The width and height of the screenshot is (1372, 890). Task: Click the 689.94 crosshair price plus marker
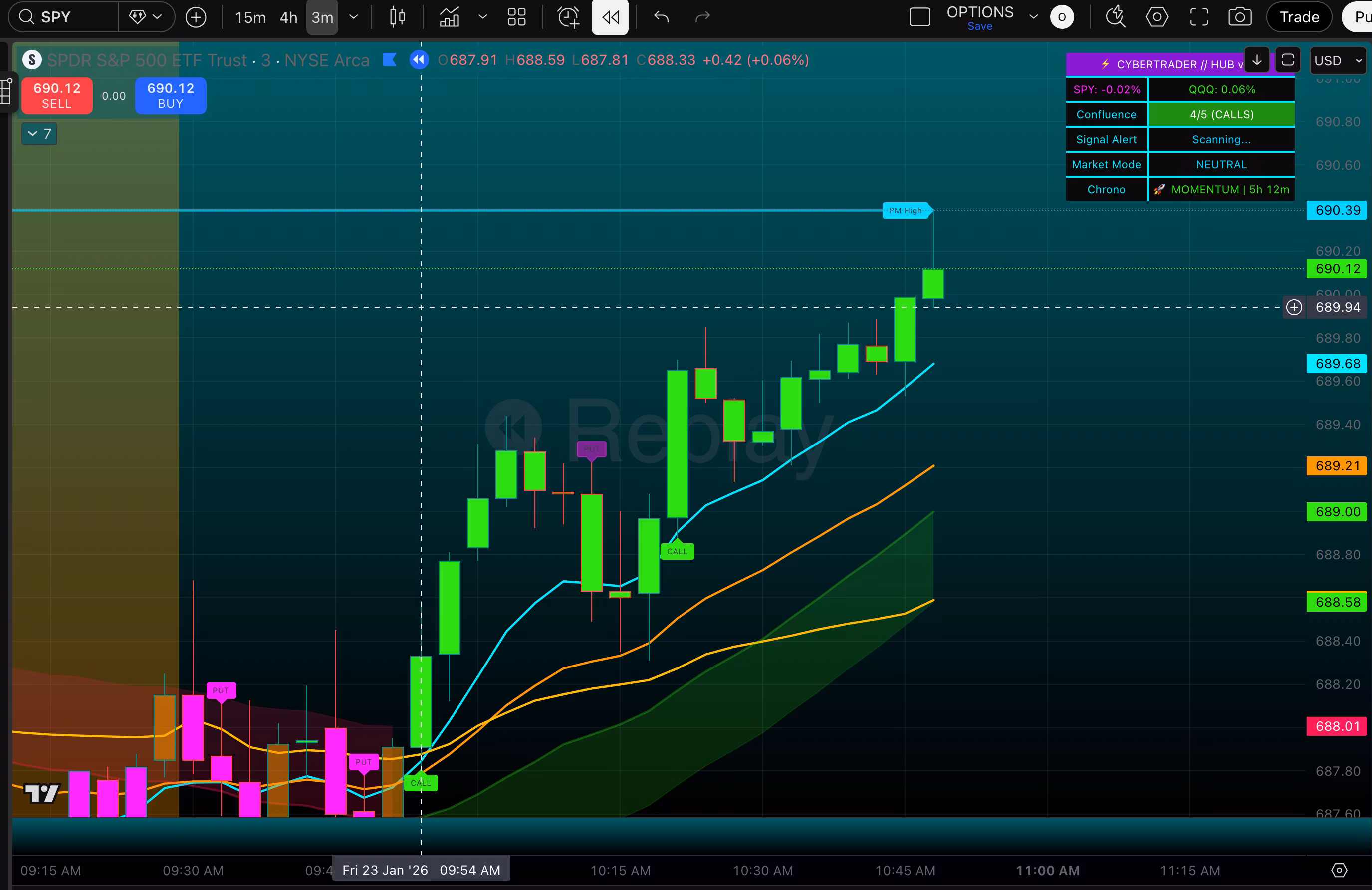coord(1294,307)
